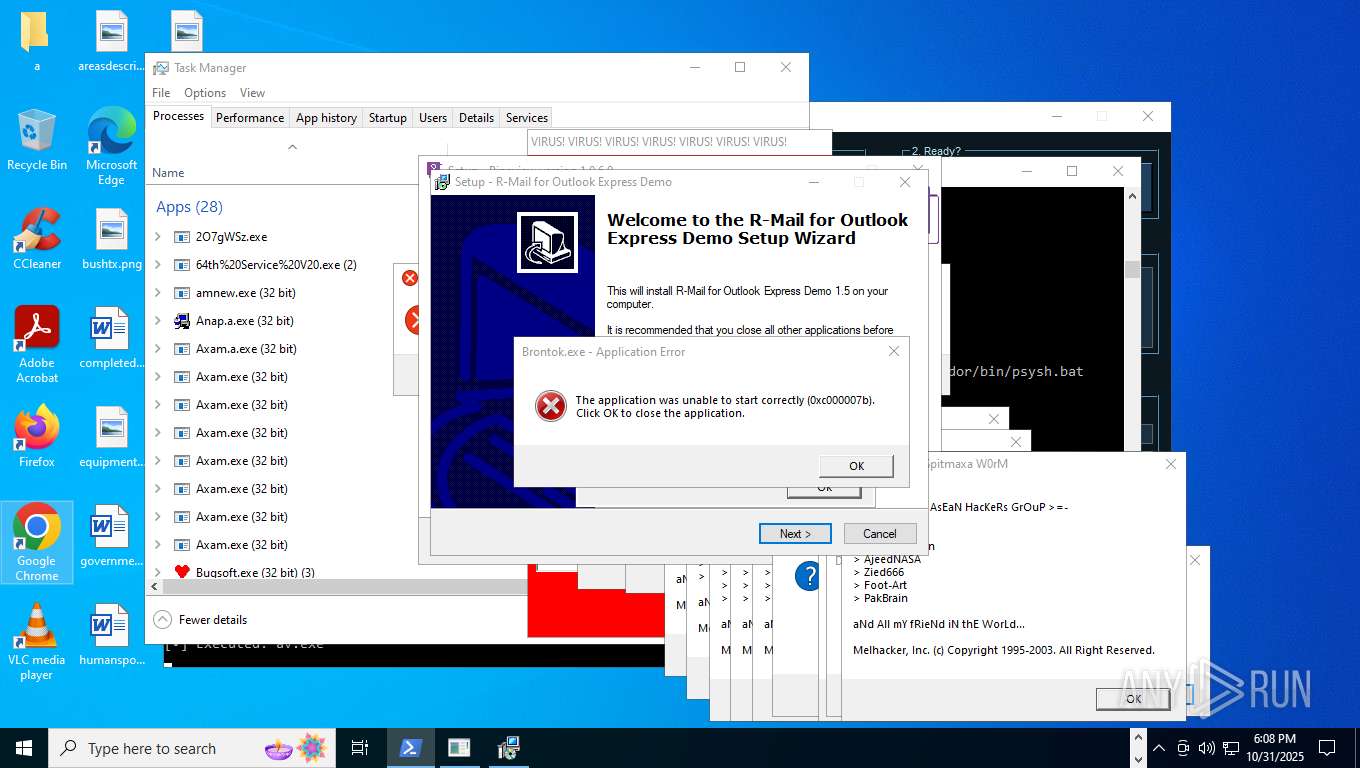Click the R-Mail setup title bar icon
The image size is (1360, 768).
pos(442,182)
